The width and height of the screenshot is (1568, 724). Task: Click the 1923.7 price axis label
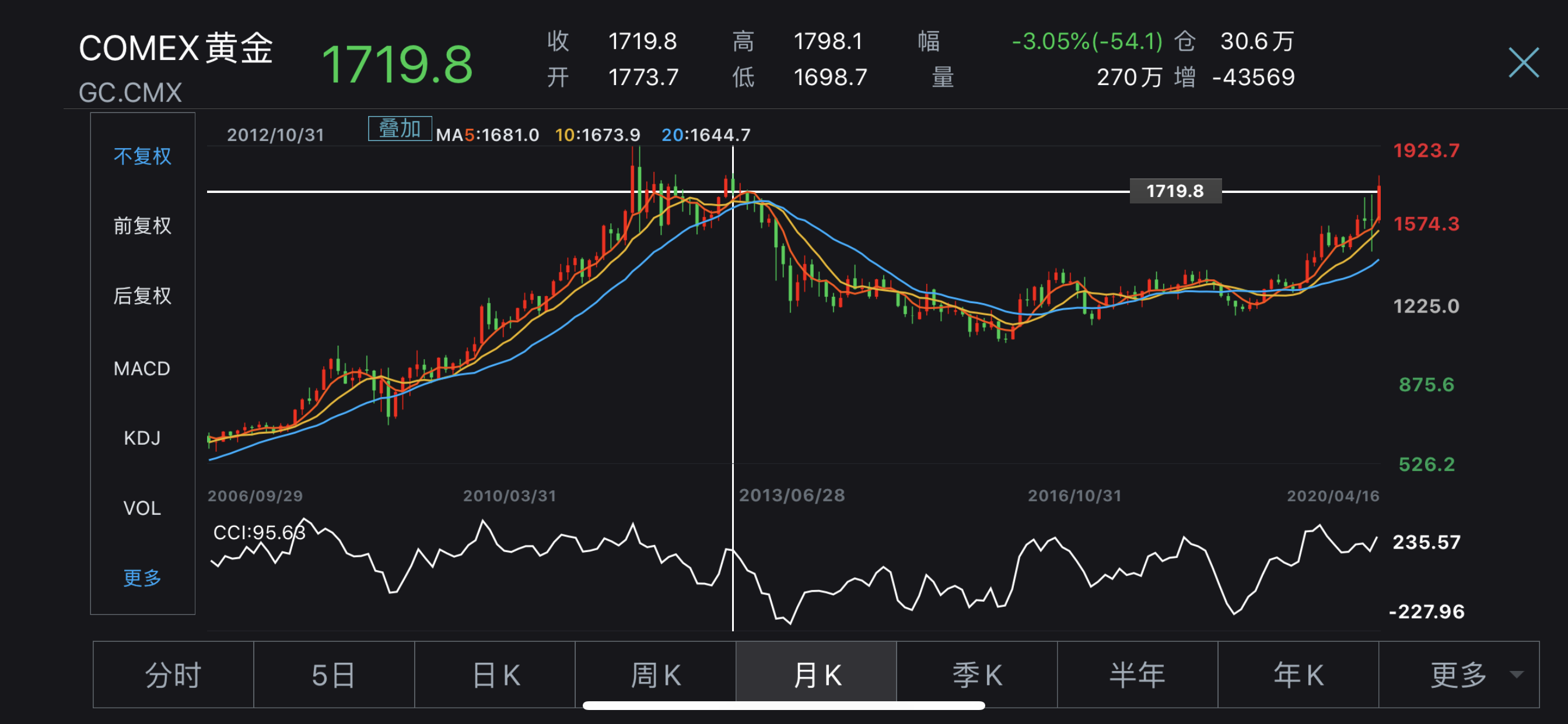click(x=1426, y=150)
